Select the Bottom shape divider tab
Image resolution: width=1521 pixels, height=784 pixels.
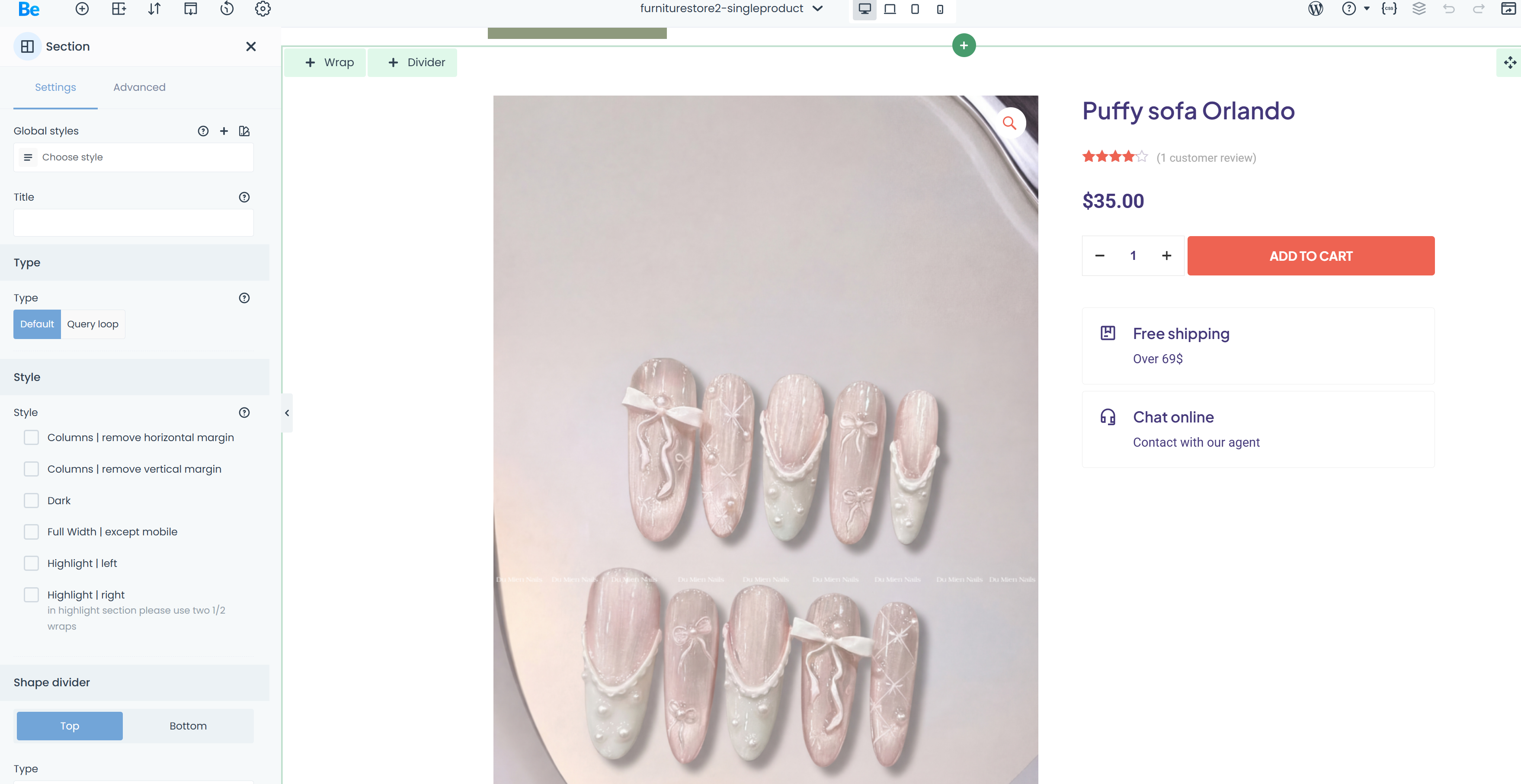[x=188, y=726]
